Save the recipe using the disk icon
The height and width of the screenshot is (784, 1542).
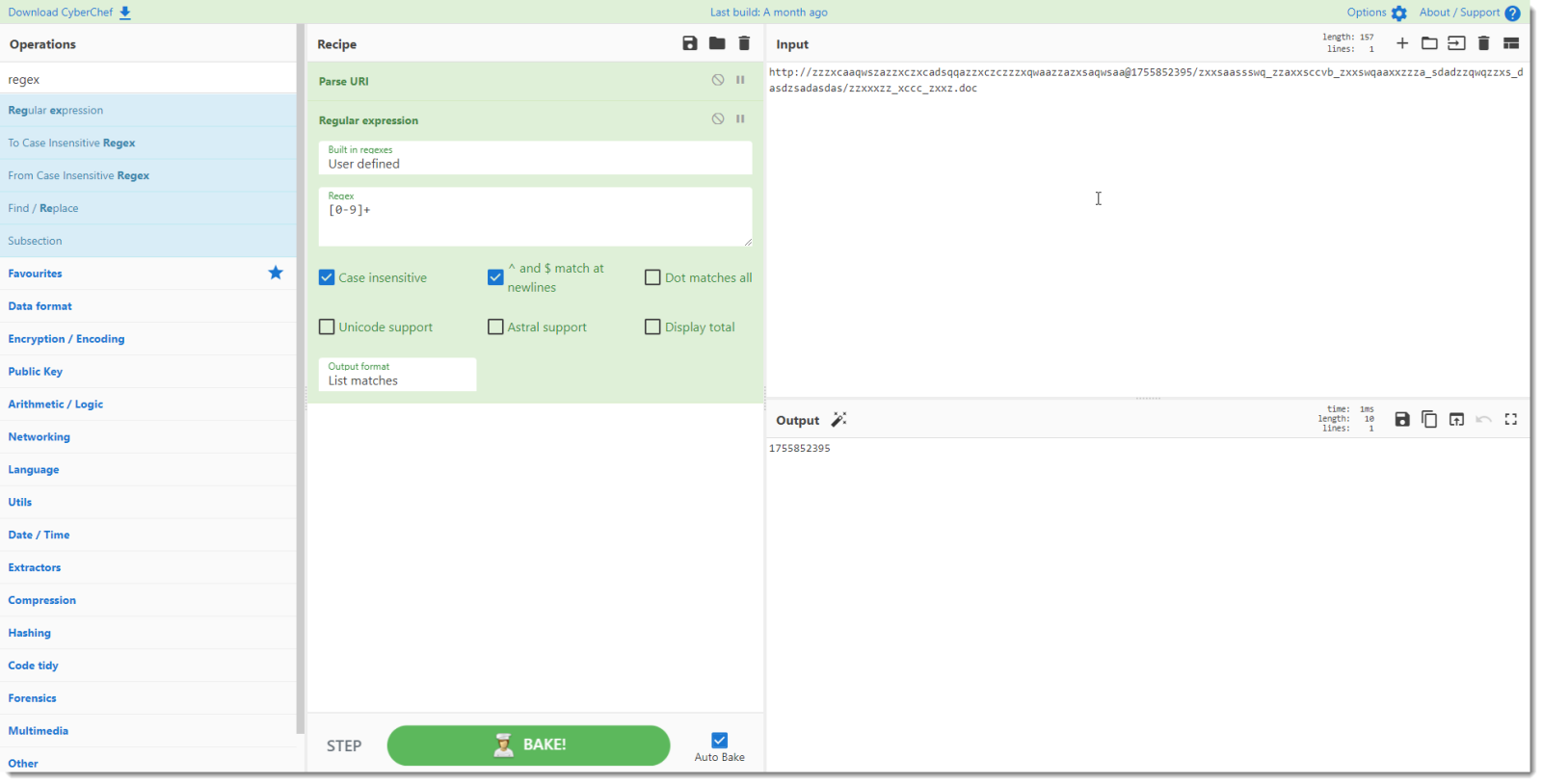(x=689, y=43)
